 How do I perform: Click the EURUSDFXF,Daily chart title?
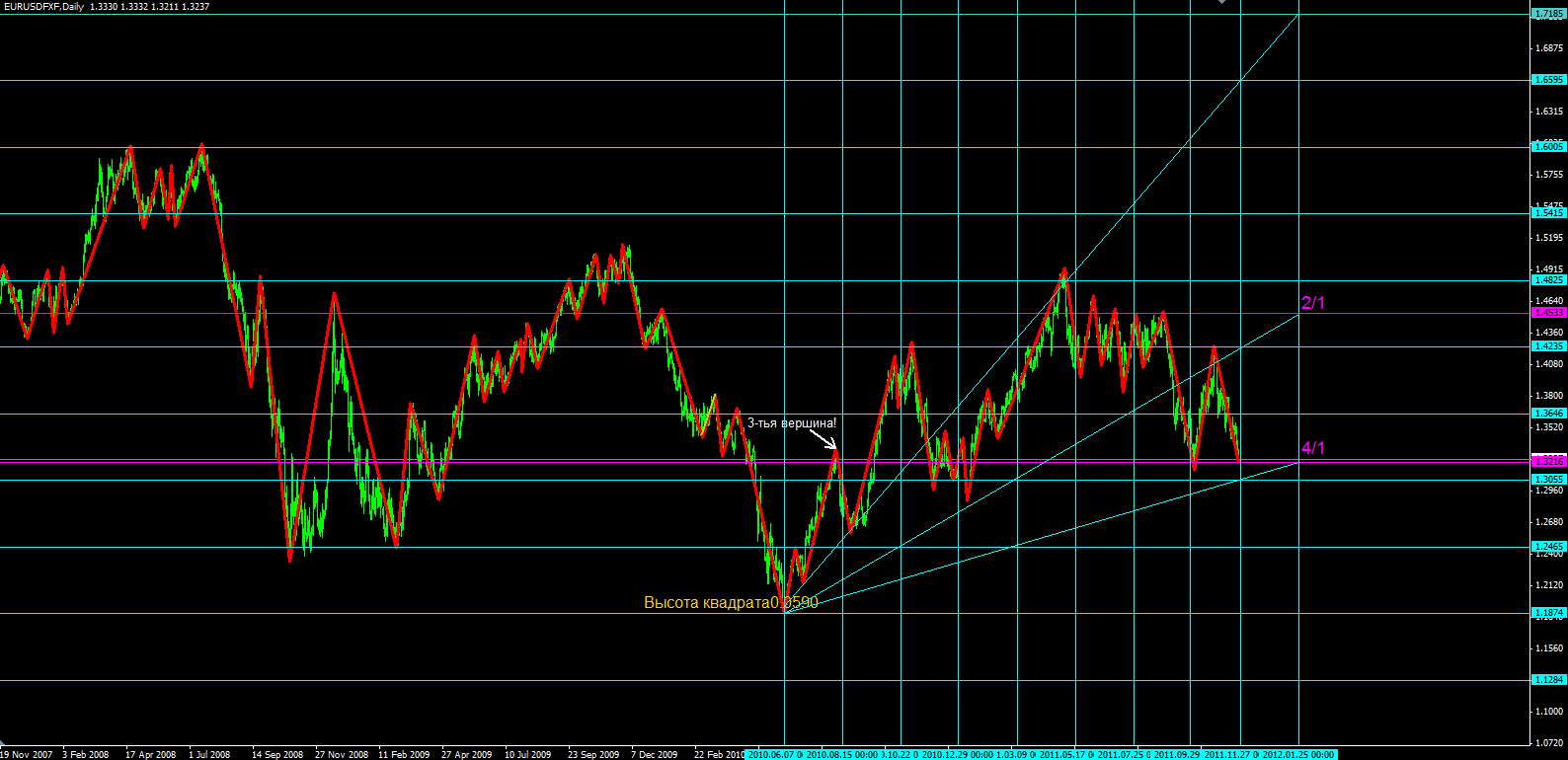pyautogui.click(x=43, y=7)
